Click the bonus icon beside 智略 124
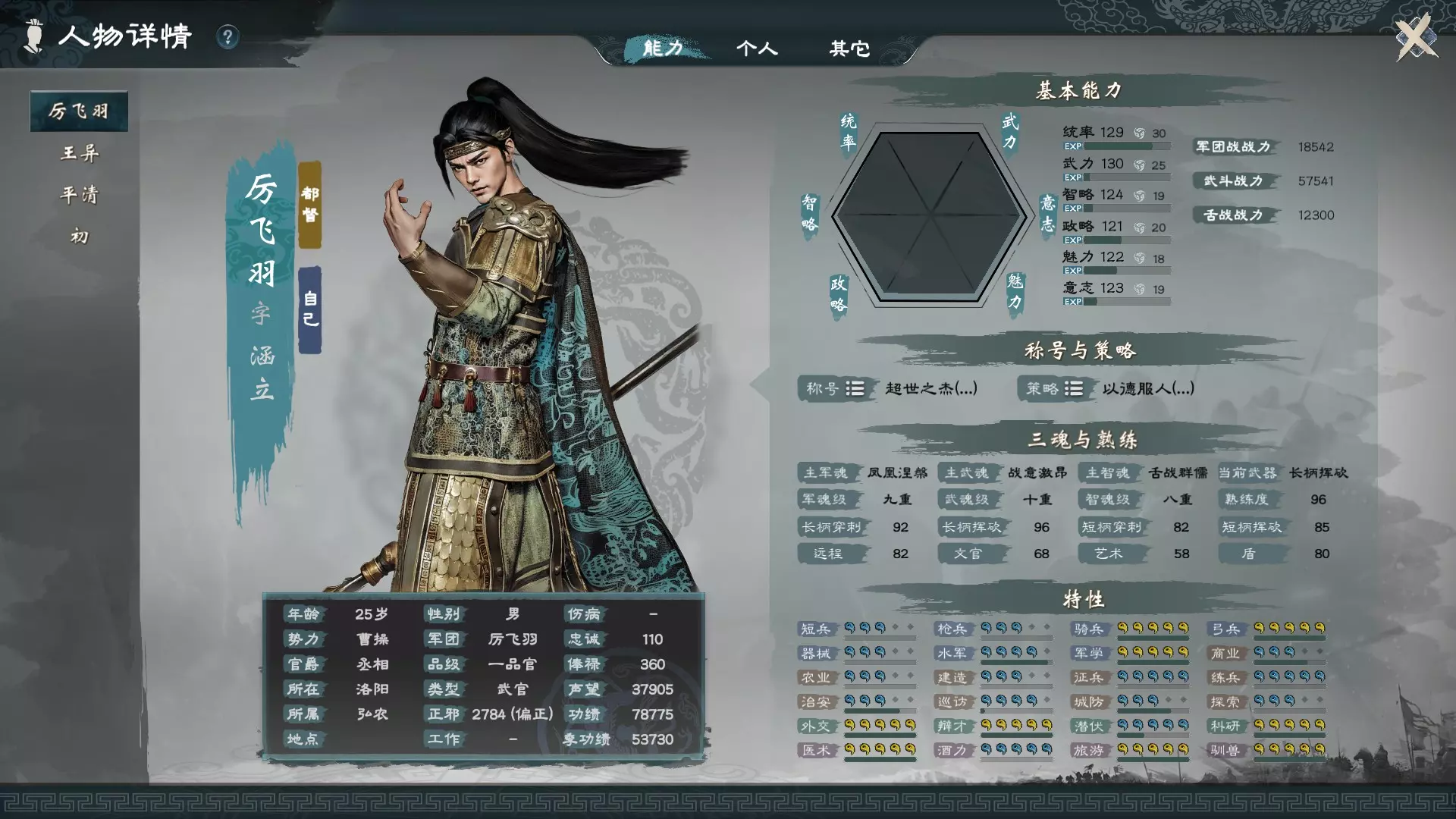 click(x=1139, y=196)
